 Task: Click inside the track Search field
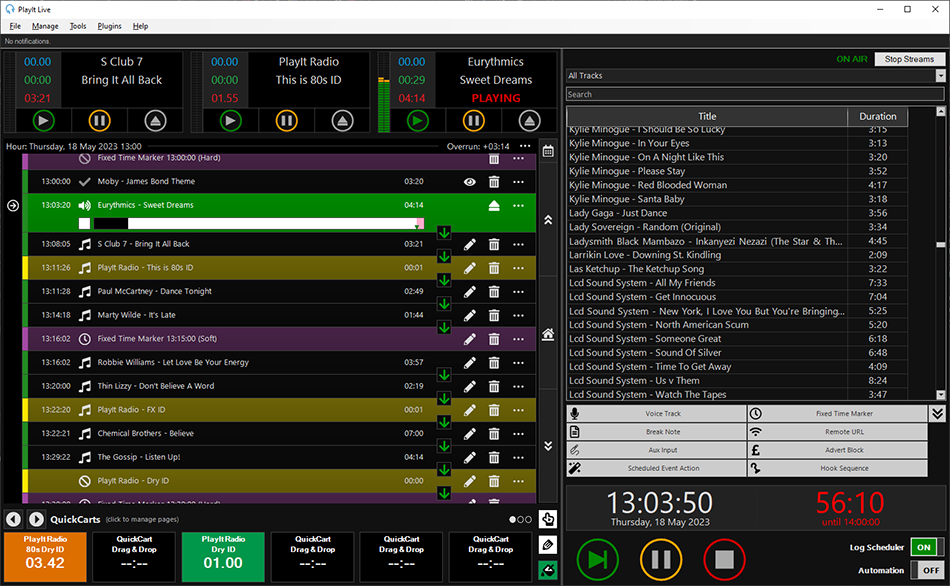pos(750,93)
